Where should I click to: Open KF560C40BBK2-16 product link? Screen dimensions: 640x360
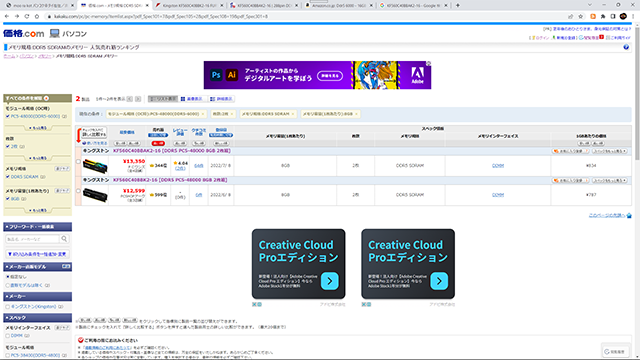point(170,180)
